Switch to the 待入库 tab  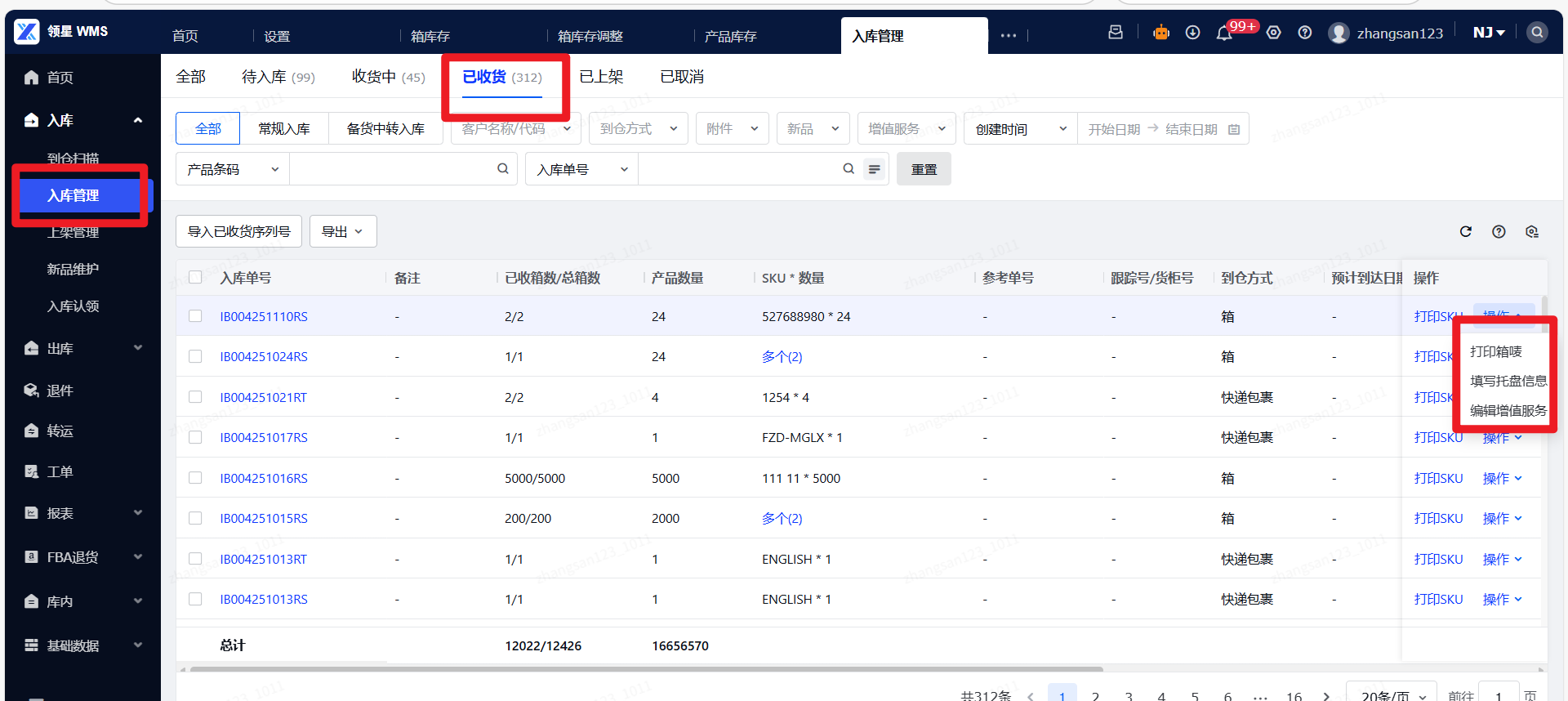coord(278,77)
